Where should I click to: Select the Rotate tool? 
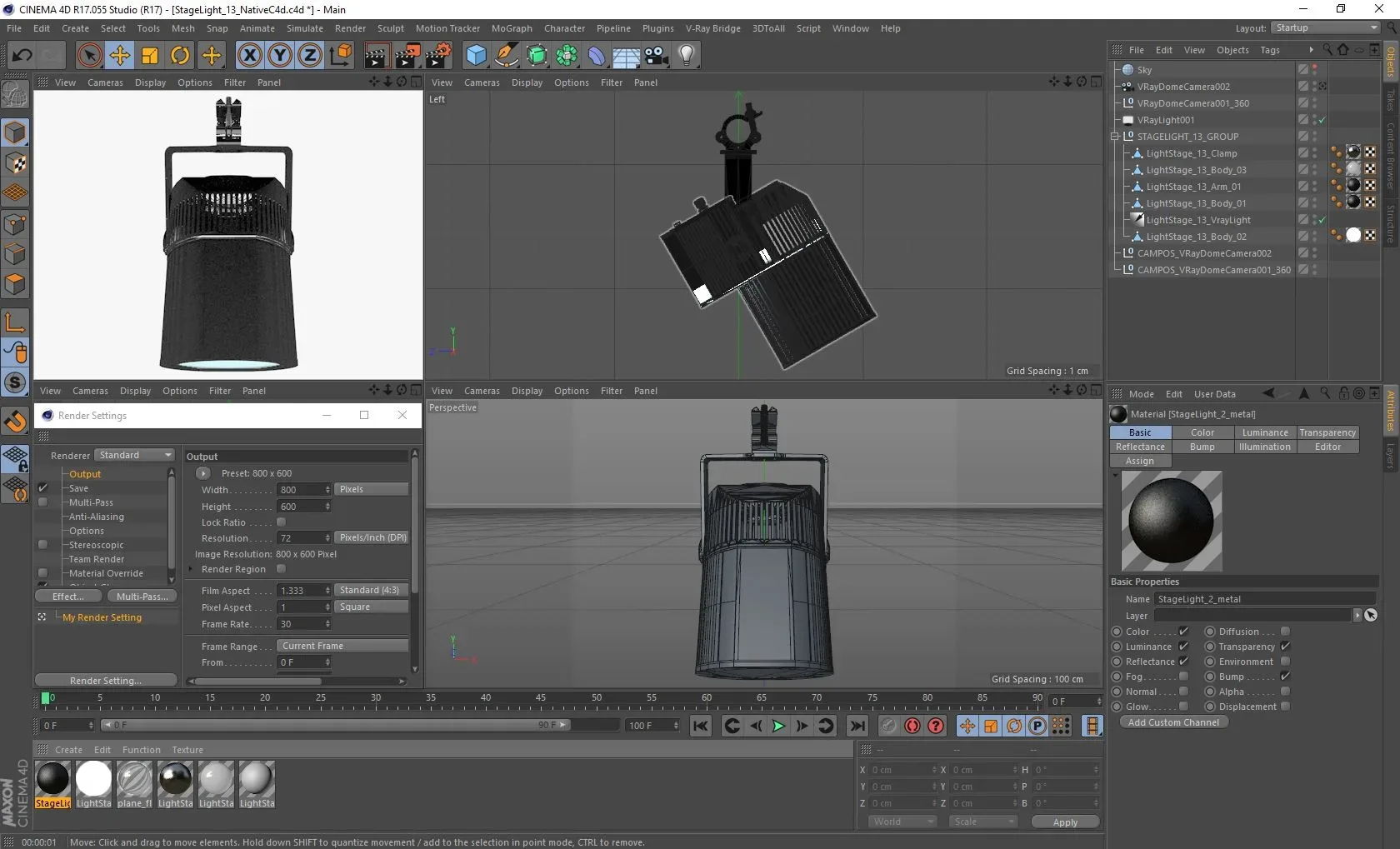tap(180, 56)
